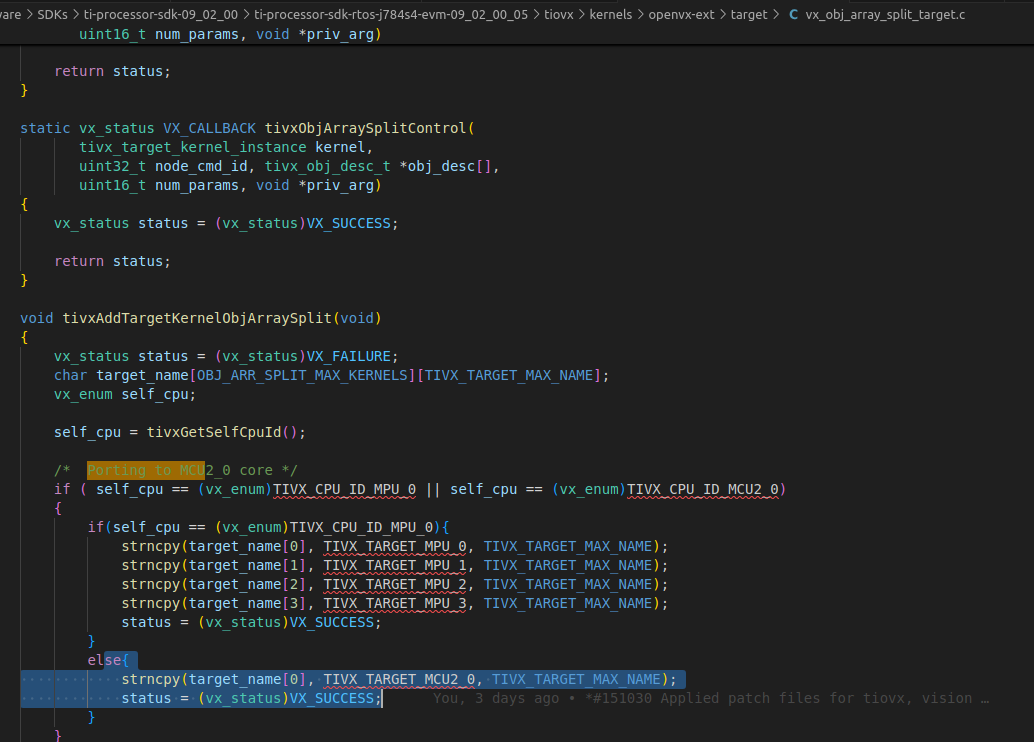This screenshot has width=1034, height=742.
Task: Click the "vx_enum self_cpu;" declaration
Action: [x=125, y=394]
